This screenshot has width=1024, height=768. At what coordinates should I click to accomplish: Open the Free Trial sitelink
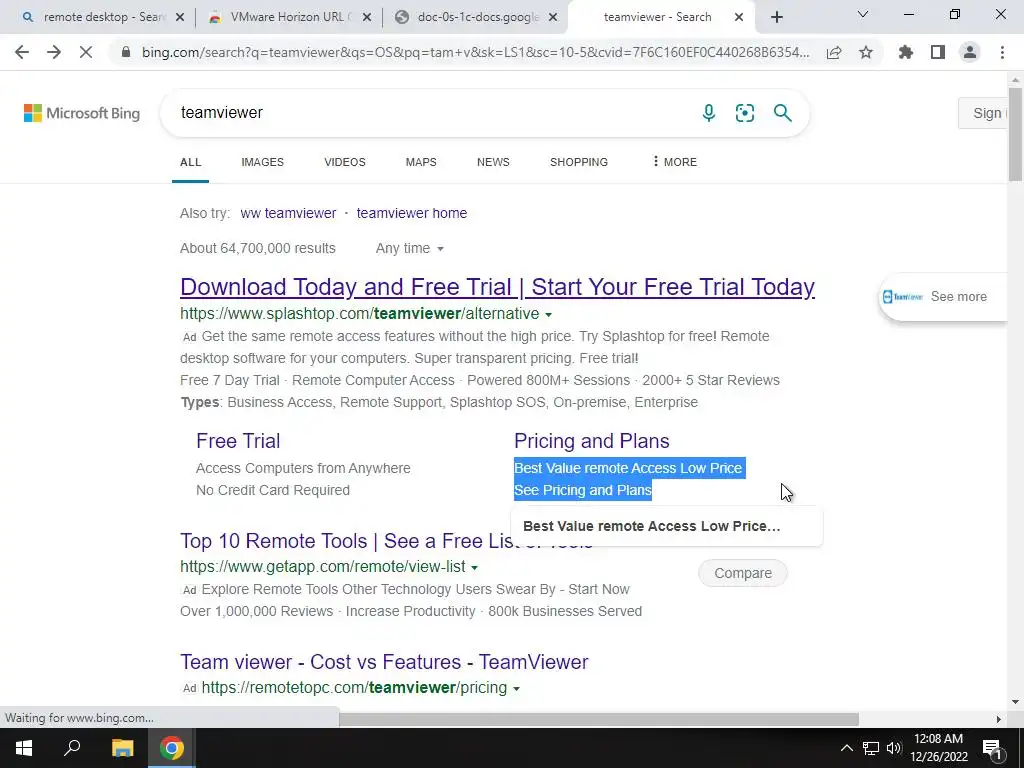(x=238, y=441)
